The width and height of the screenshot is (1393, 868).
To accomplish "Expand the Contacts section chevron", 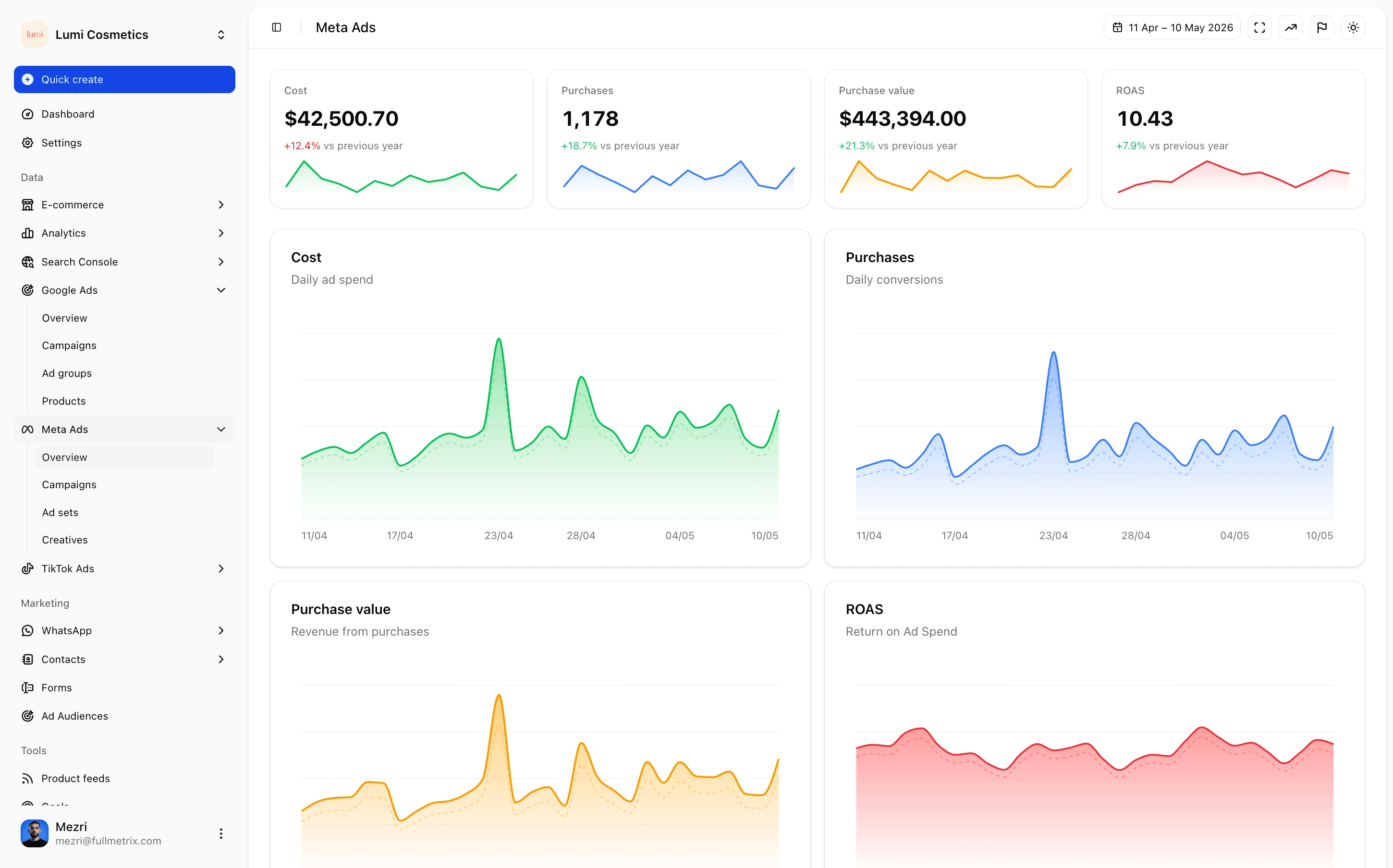I will [221, 660].
